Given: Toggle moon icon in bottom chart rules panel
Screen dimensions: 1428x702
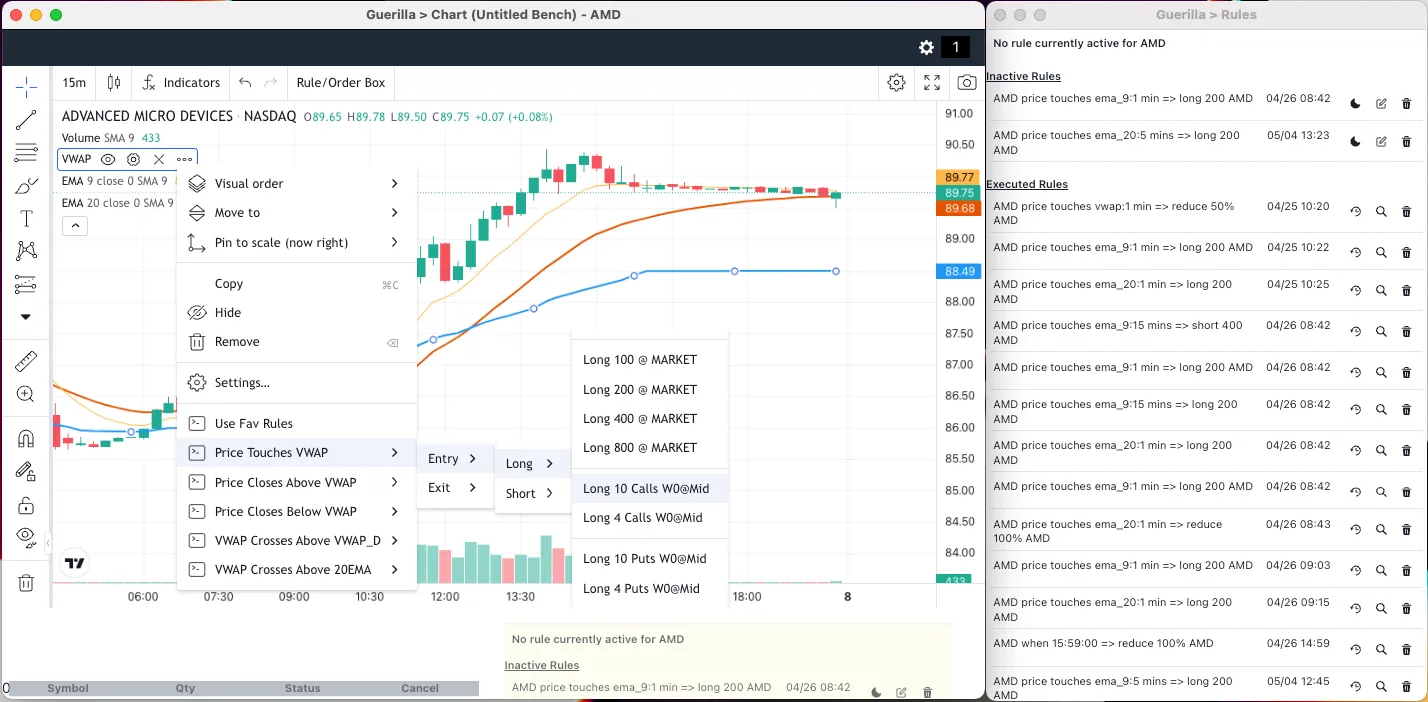Looking at the screenshot, I should 876,692.
